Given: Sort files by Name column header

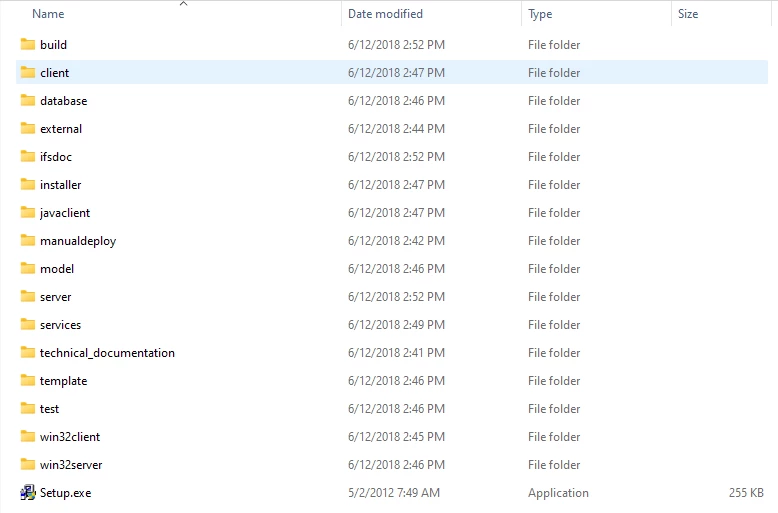Looking at the screenshot, I should [x=48, y=14].
